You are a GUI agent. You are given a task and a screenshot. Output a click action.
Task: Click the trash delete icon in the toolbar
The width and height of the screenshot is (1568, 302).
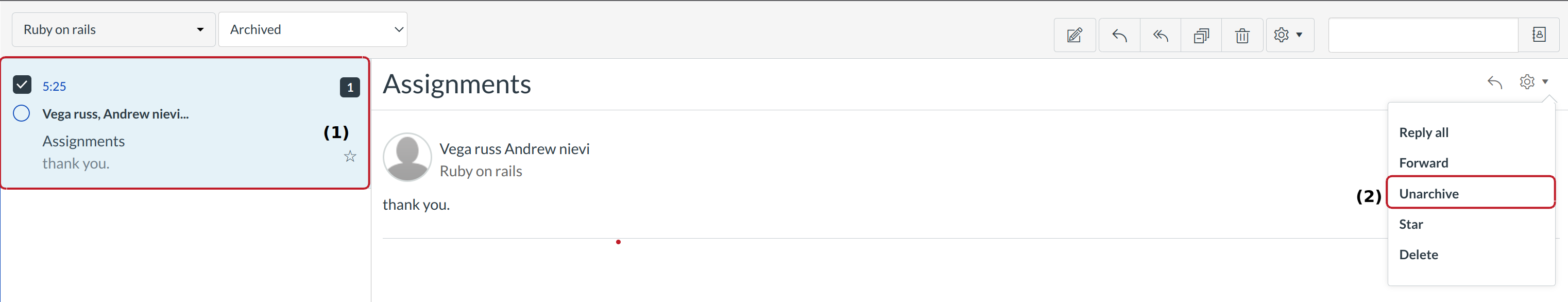tap(1242, 36)
